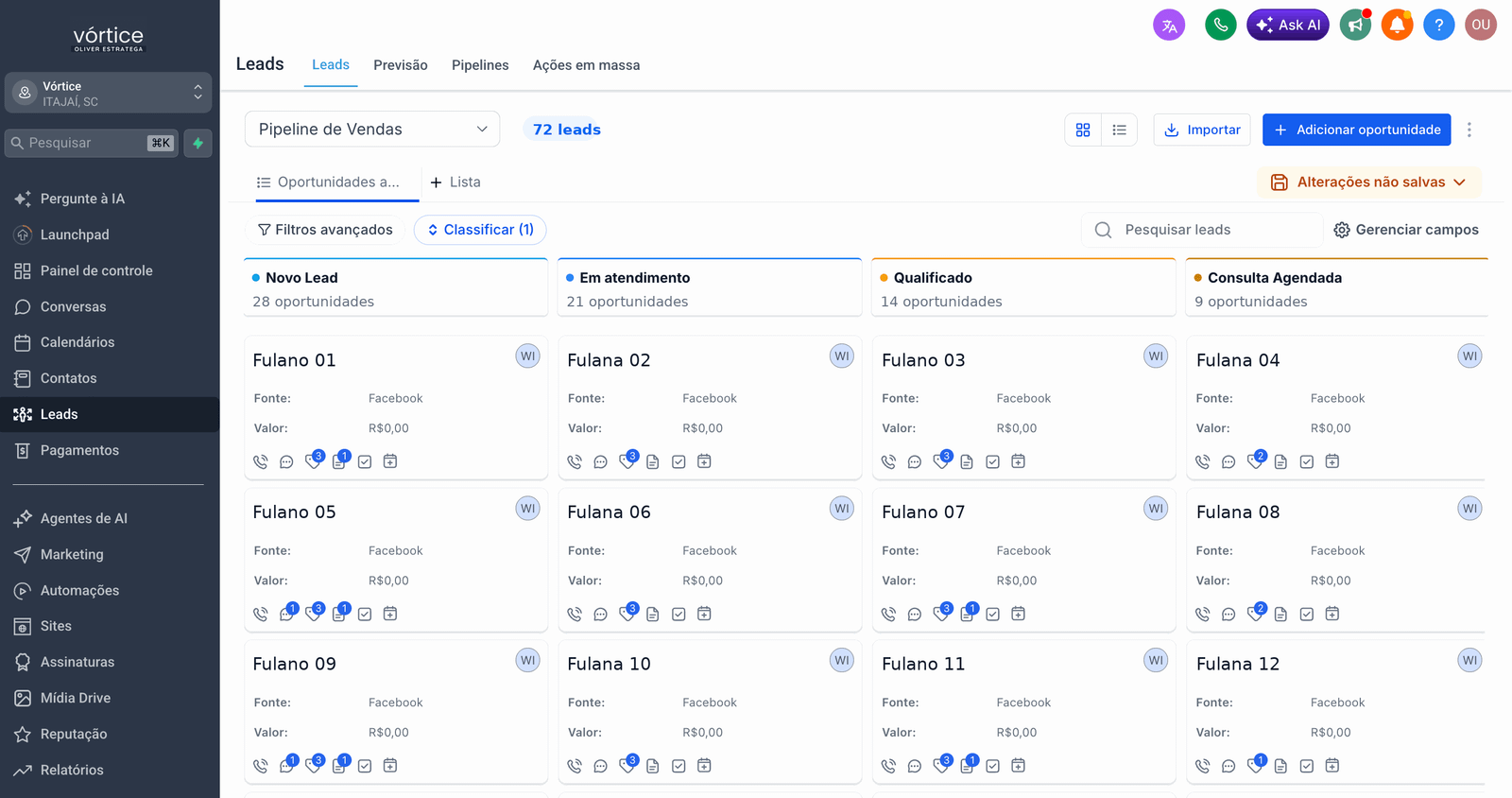Viewport: 1512px width, 798px height.
Task: Open the orange notifications bell
Action: [1397, 26]
